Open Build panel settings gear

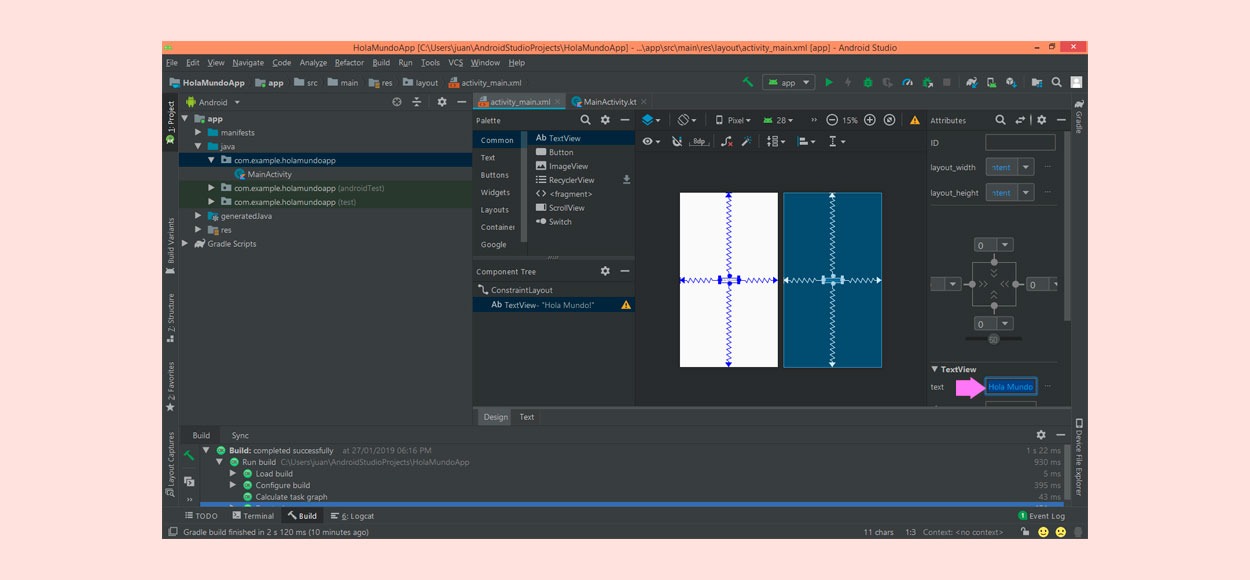coord(1041,435)
